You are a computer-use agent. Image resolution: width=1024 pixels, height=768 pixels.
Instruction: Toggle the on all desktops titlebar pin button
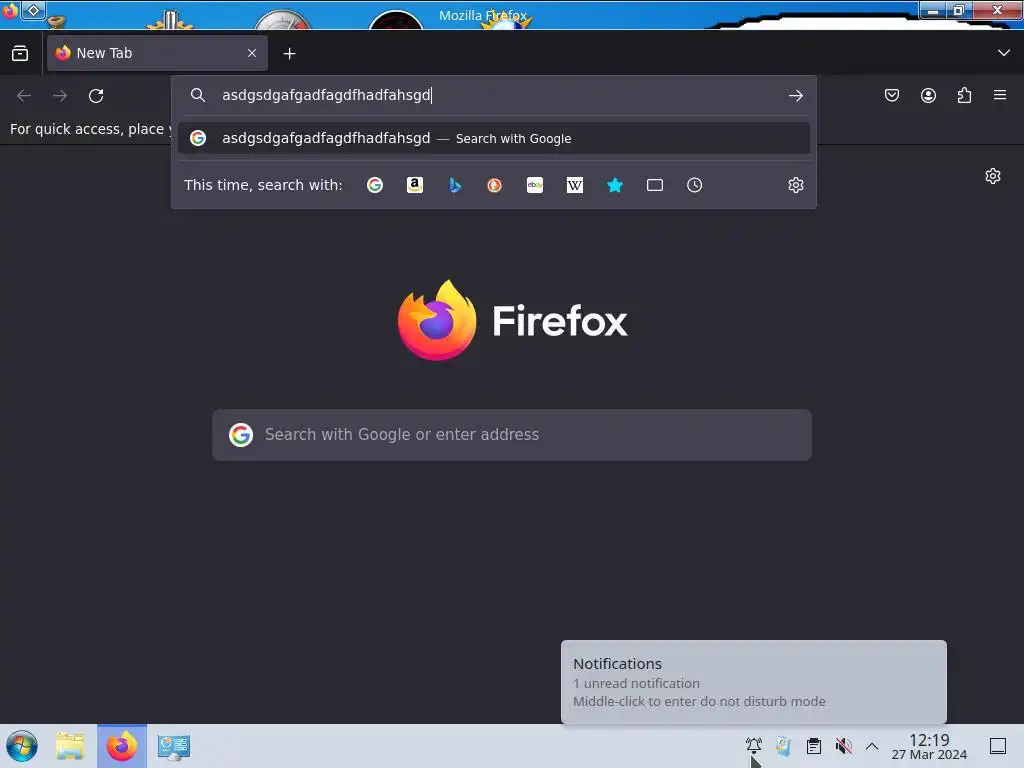click(x=33, y=10)
